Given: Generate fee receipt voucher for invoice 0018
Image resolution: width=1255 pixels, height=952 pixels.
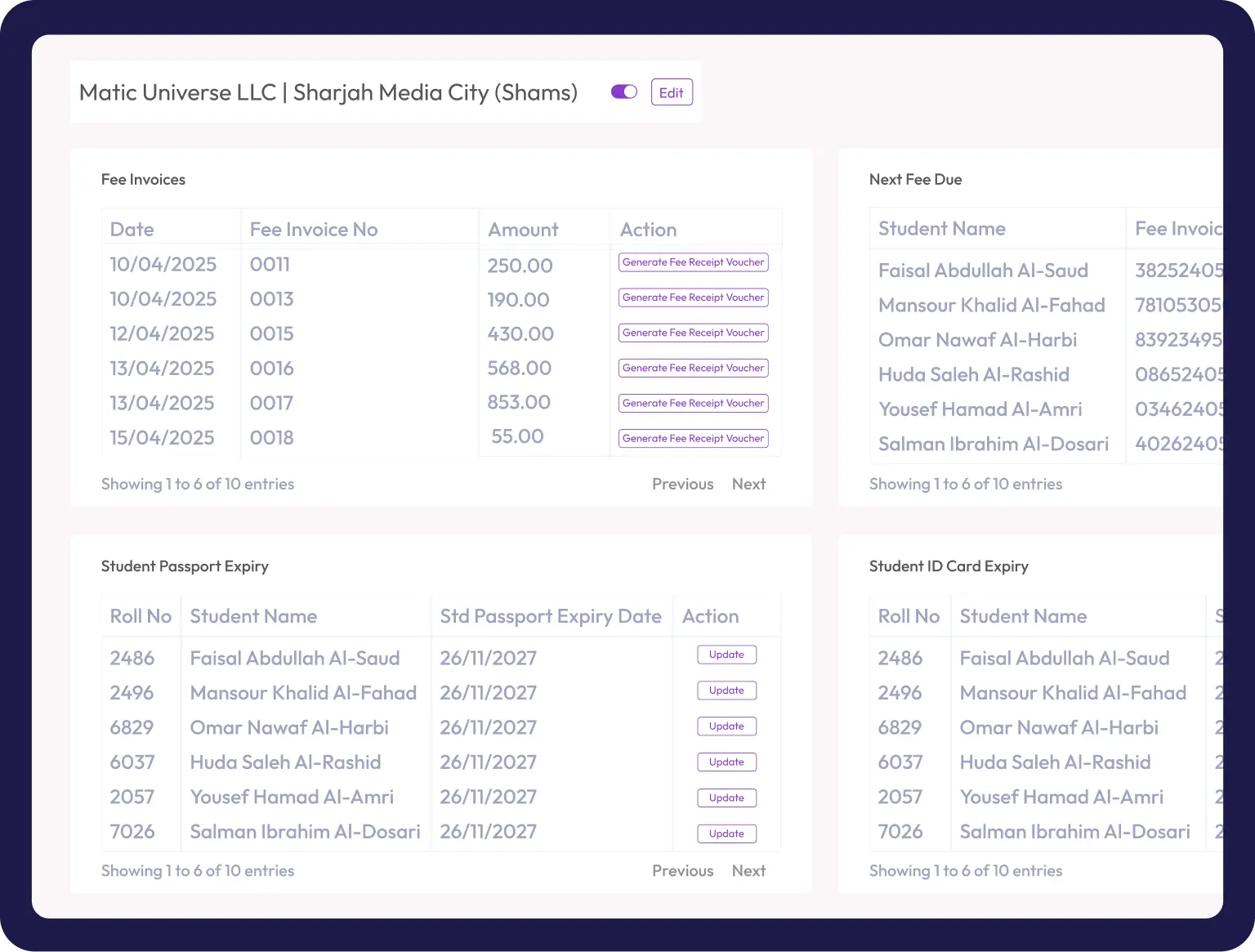Looking at the screenshot, I should [693, 438].
